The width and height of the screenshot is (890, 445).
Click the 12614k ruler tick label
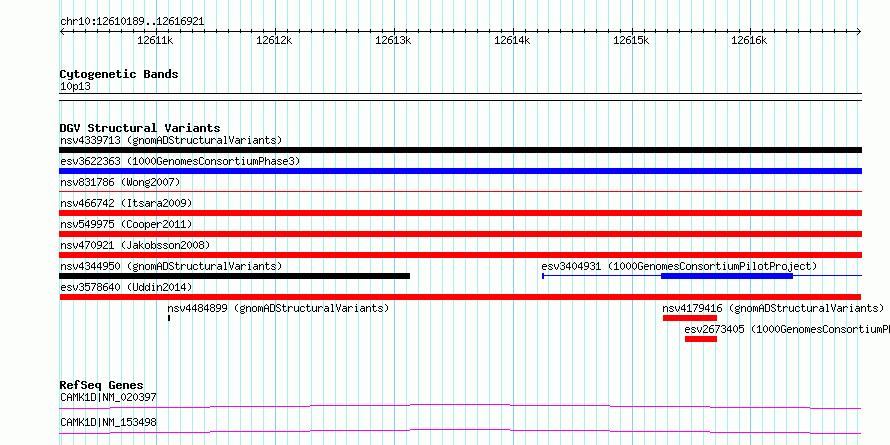point(513,40)
